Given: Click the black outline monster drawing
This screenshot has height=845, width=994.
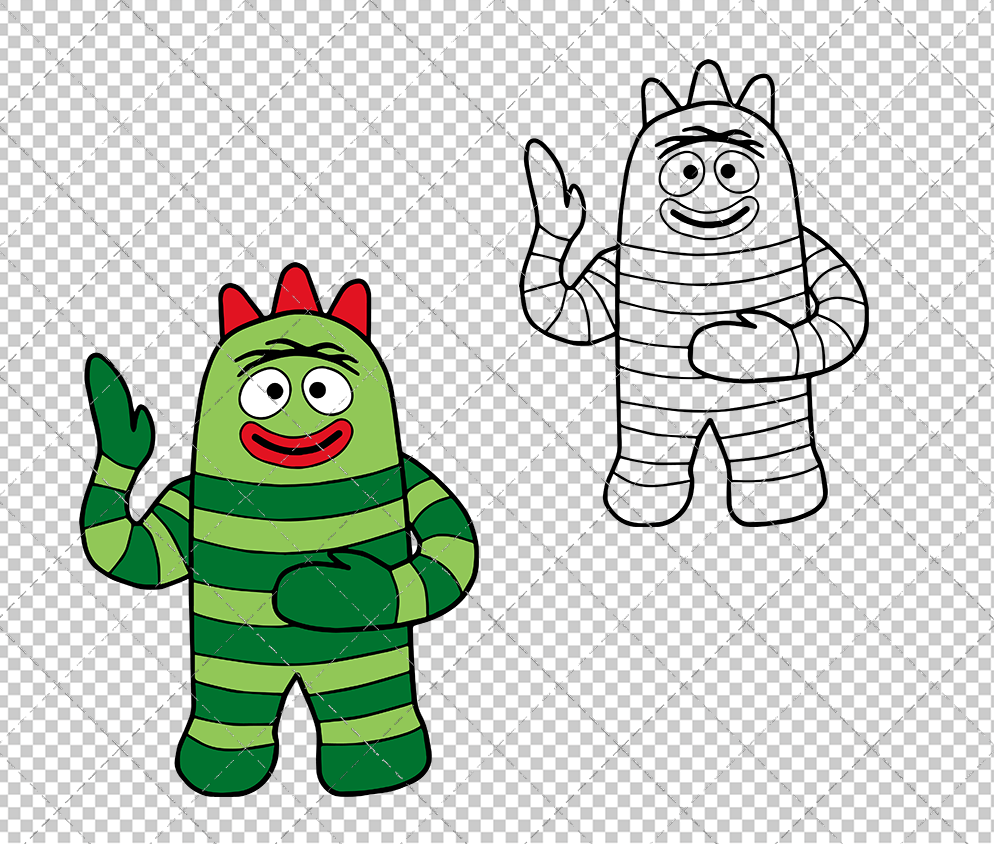Looking at the screenshot, I should 694,293.
